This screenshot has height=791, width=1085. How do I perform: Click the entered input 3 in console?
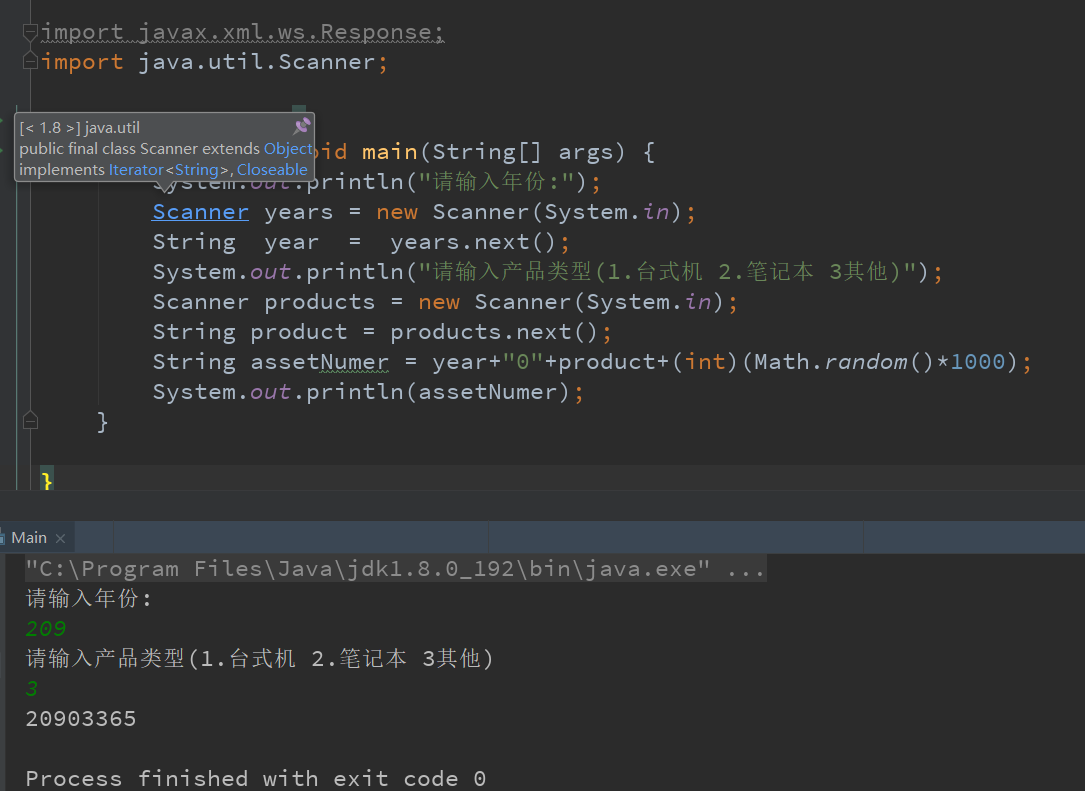(x=32, y=689)
